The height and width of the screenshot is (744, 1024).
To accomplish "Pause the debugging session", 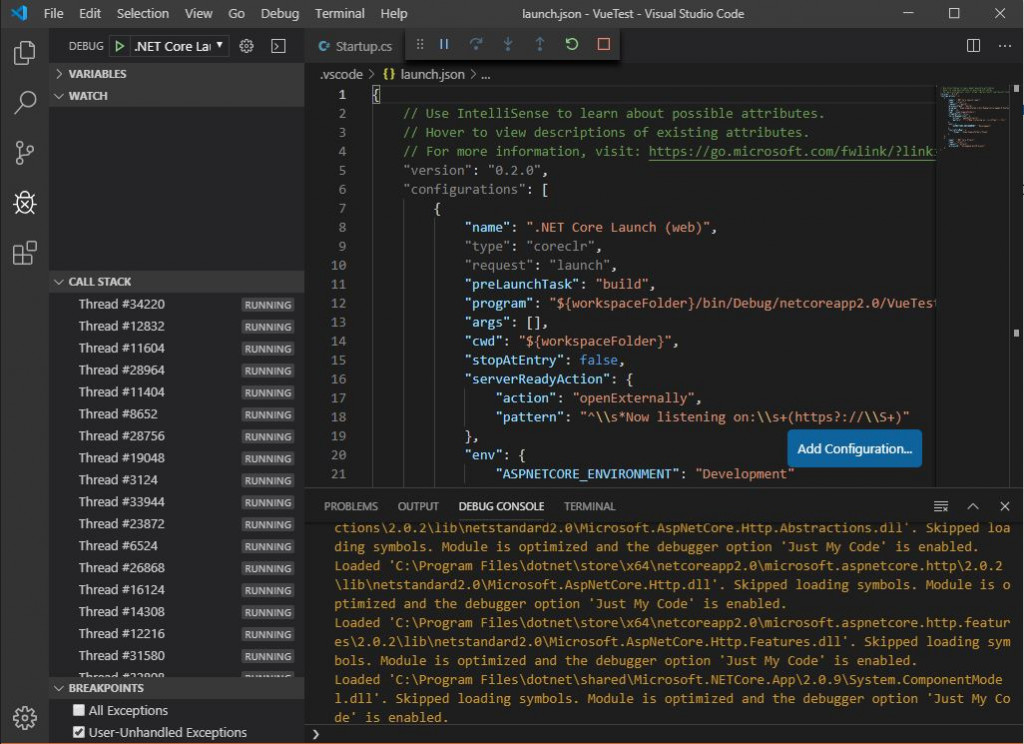I will pyautogui.click(x=444, y=45).
